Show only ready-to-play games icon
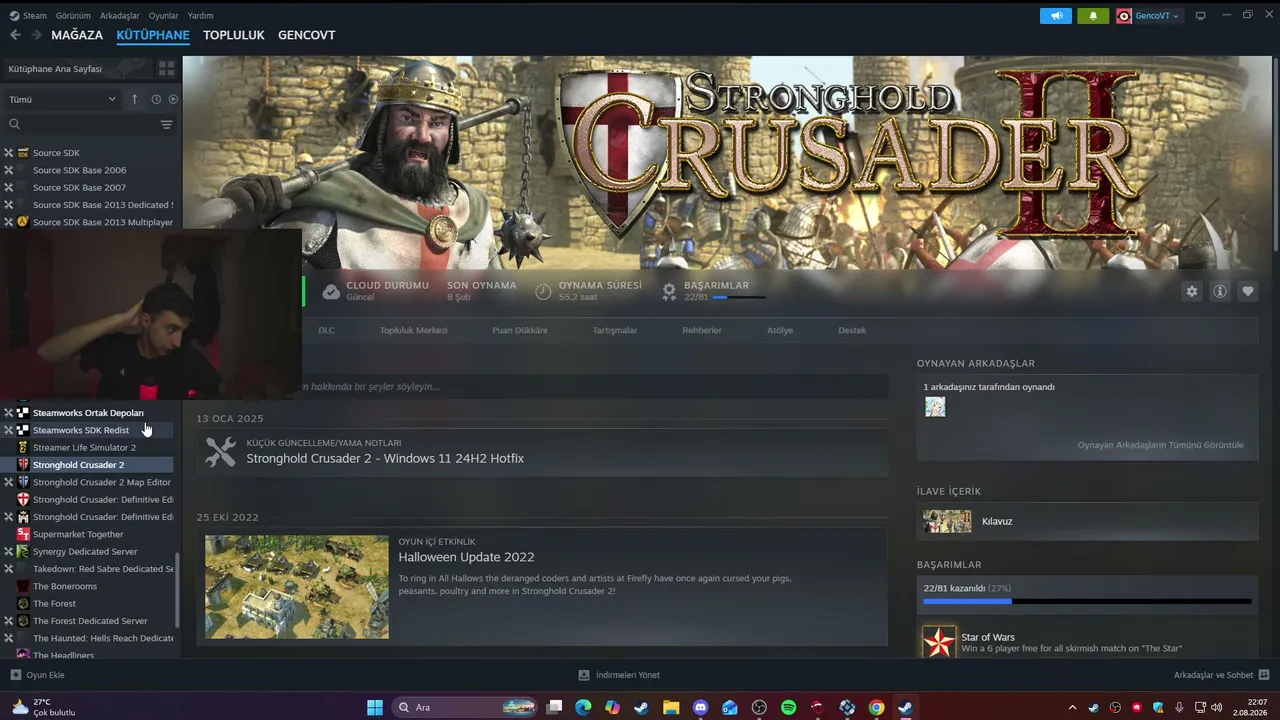Image resolution: width=1280 pixels, height=720 pixels. (173, 99)
